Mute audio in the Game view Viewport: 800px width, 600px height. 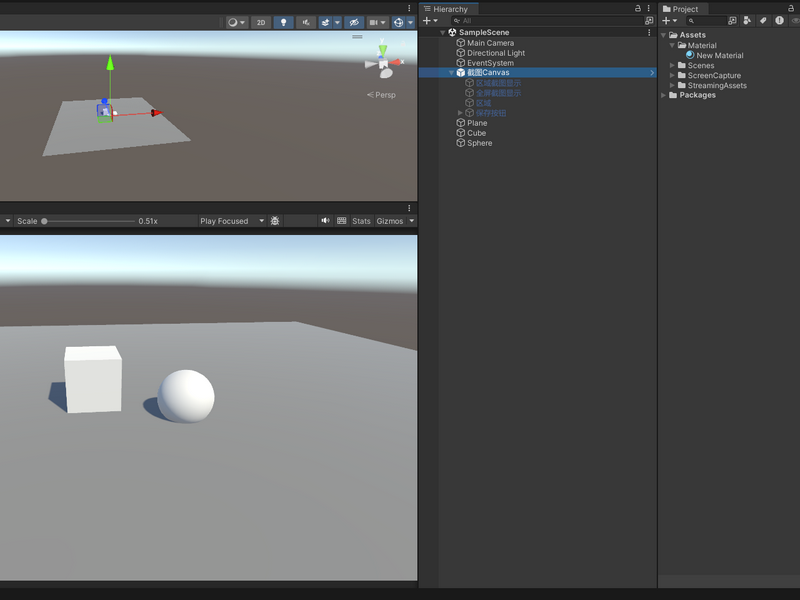click(x=326, y=221)
